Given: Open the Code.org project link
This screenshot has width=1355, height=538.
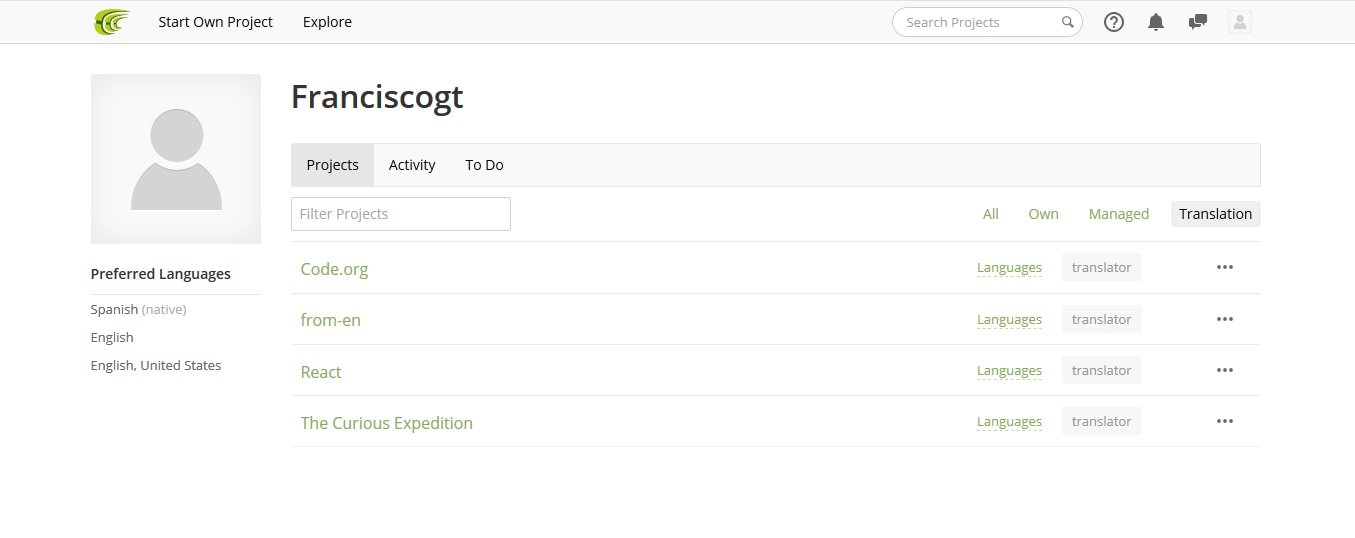Looking at the screenshot, I should (334, 269).
